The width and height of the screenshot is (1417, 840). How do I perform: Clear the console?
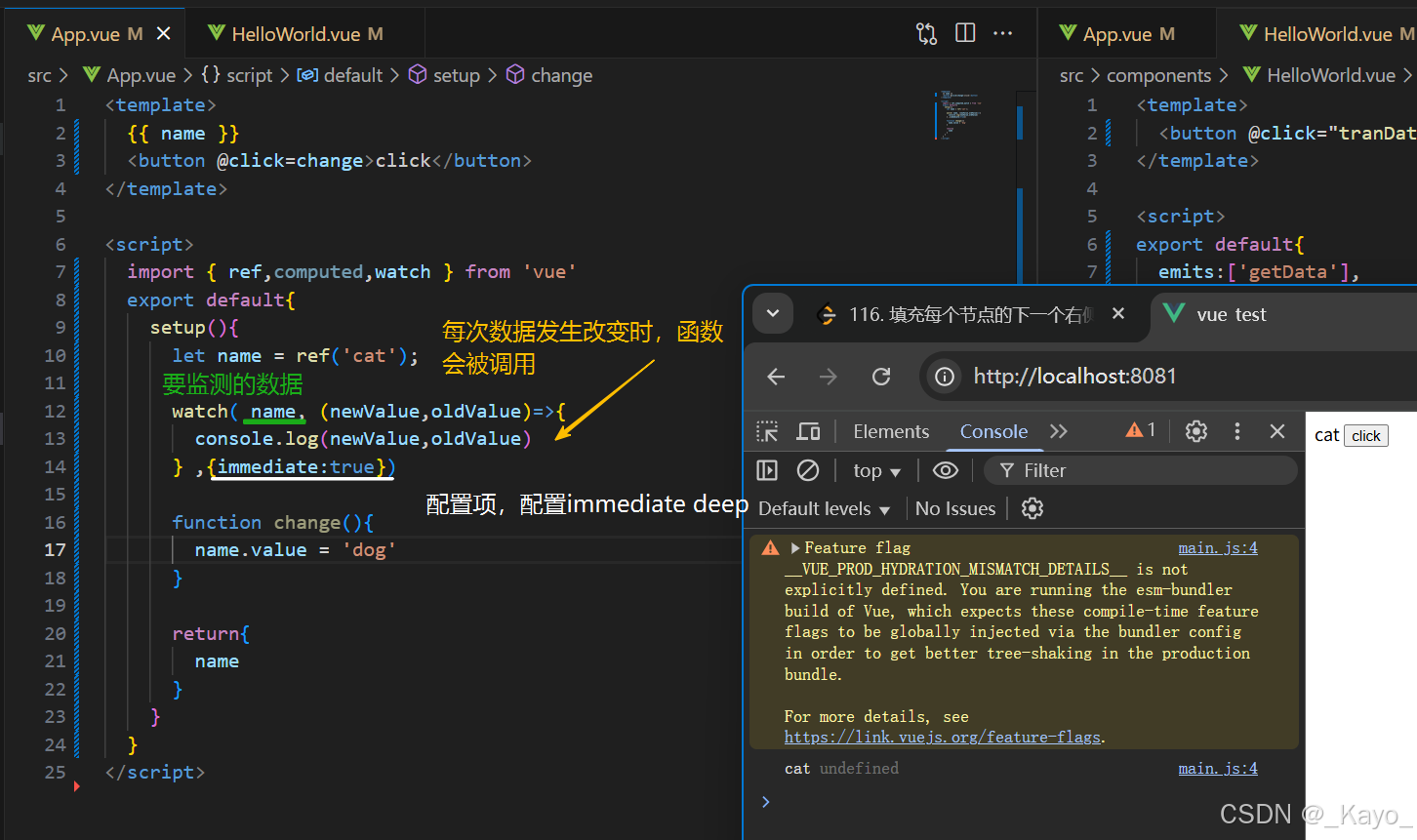click(x=808, y=470)
